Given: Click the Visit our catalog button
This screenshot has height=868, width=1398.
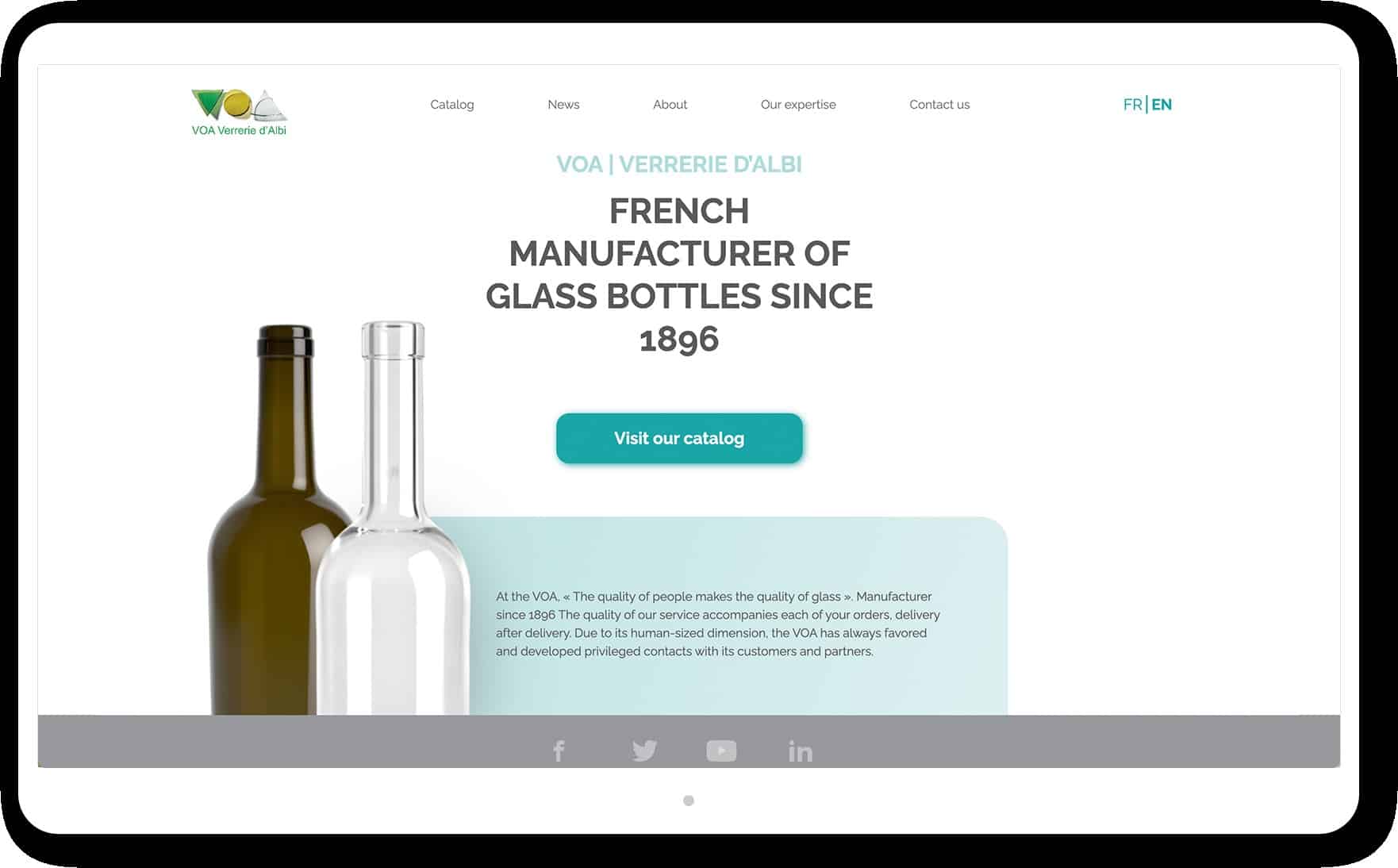Looking at the screenshot, I should click(x=679, y=438).
